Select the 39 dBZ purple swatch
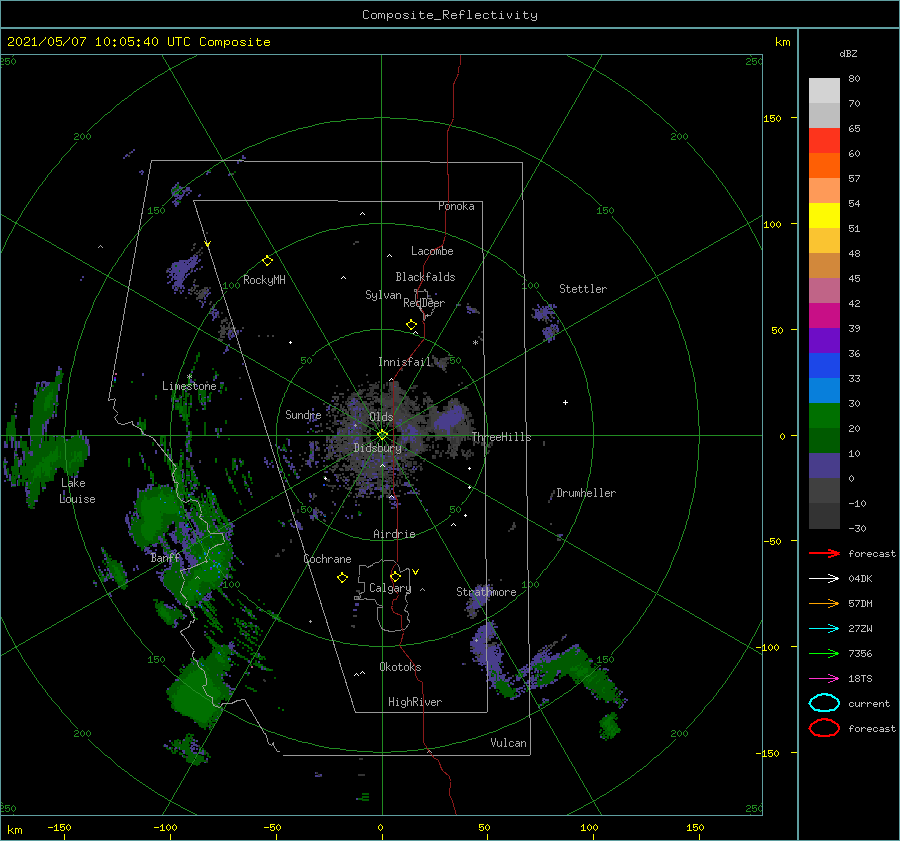 [x=824, y=340]
